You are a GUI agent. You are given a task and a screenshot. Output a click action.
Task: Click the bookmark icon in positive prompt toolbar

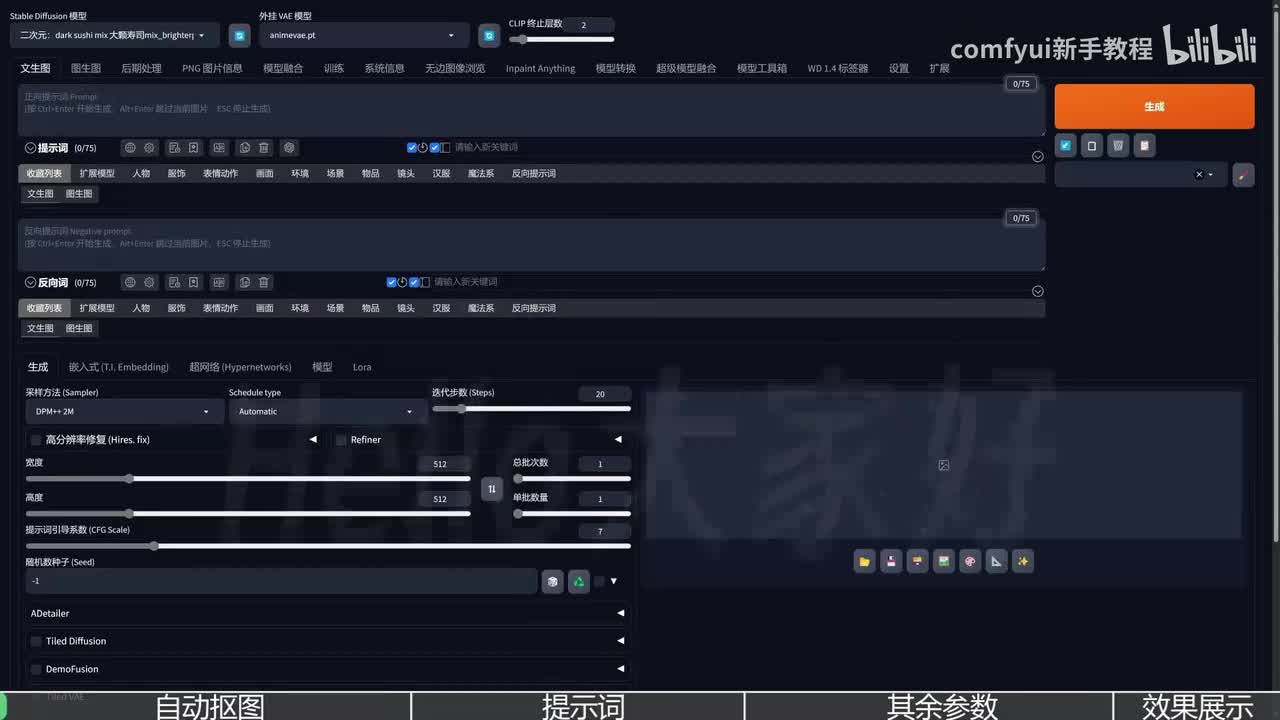click(193, 148)
